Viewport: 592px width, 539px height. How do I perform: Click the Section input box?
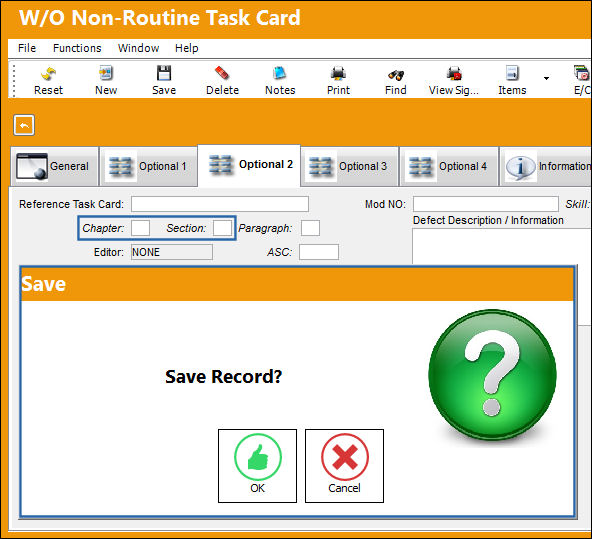222,228
